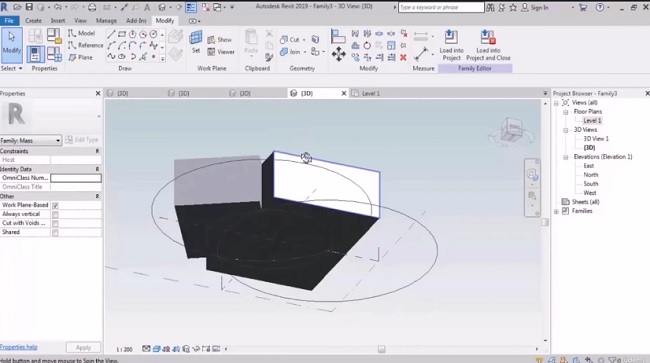Enable the Always vertical checkbox
Viewport: 650px width, 363px height.
point(55,214)
